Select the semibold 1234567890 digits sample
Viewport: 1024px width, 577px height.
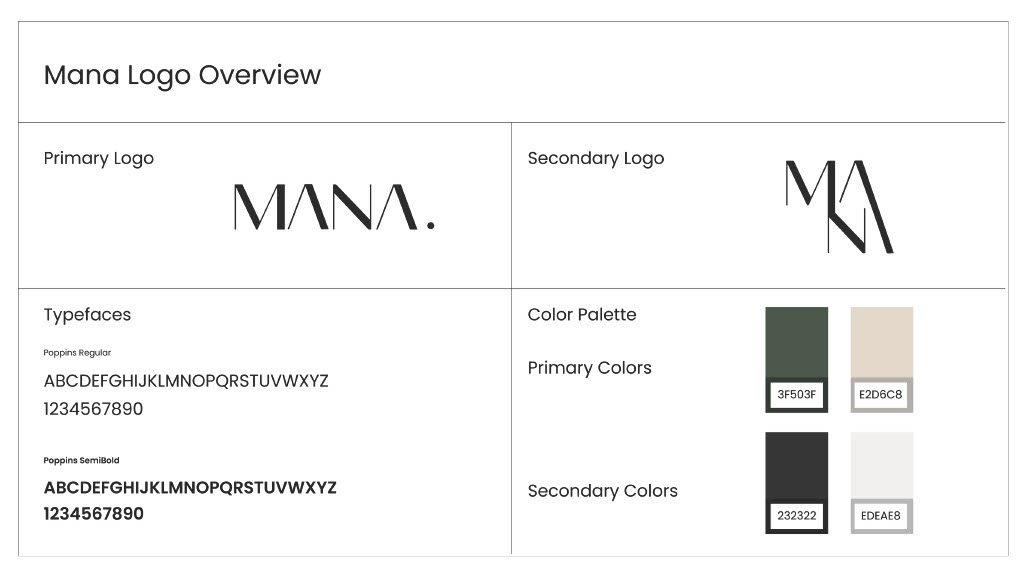[94, 514]
